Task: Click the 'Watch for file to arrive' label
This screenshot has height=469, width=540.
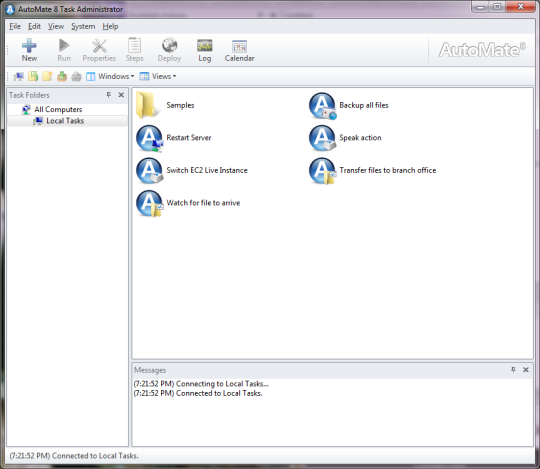Action: (x=203, y=203)
